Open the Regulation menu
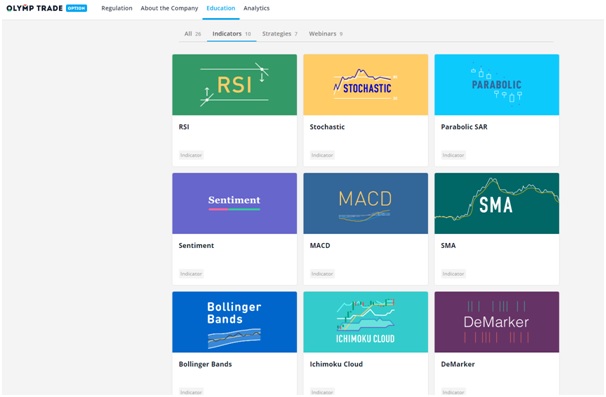The image size is (606, 397). [x=117, y=8]
